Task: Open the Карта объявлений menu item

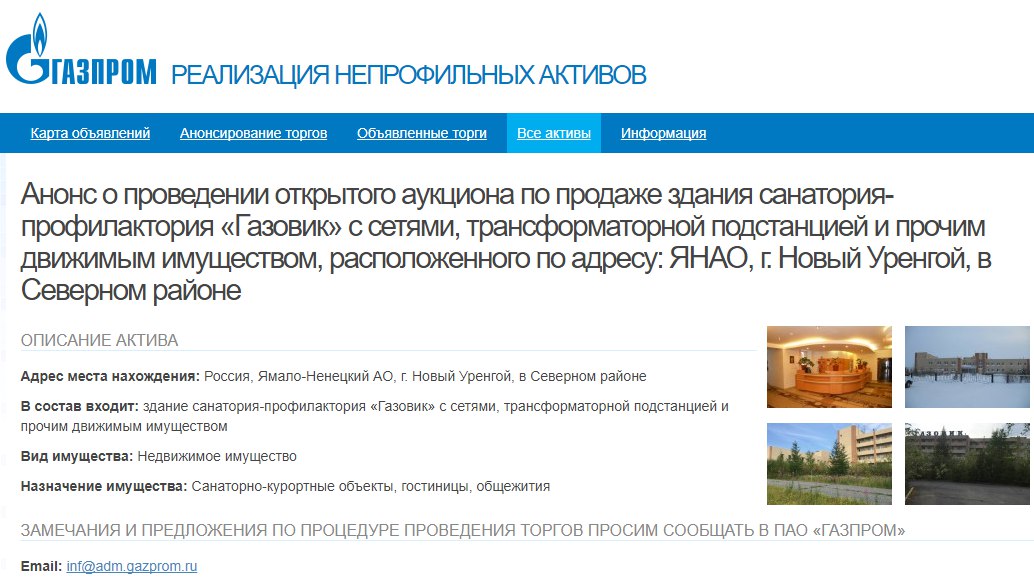Action: [x=90, y=133]
